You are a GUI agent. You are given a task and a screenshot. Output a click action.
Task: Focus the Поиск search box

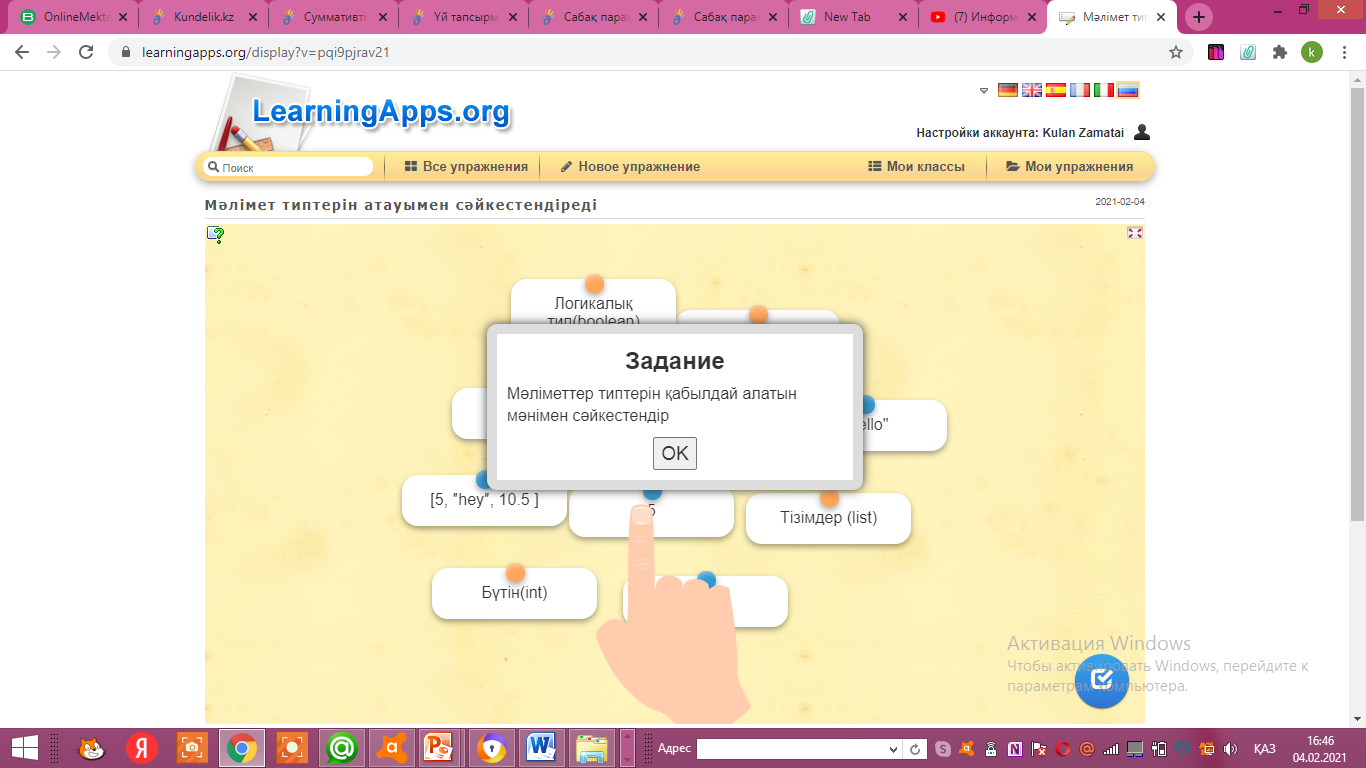coord(288,167)
